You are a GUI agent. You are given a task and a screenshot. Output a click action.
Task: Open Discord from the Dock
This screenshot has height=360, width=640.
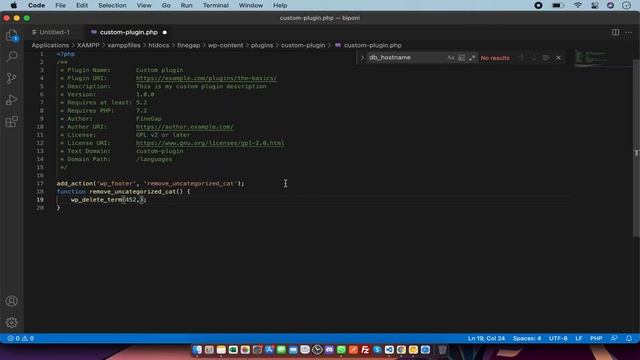click(x=329, y=350)
